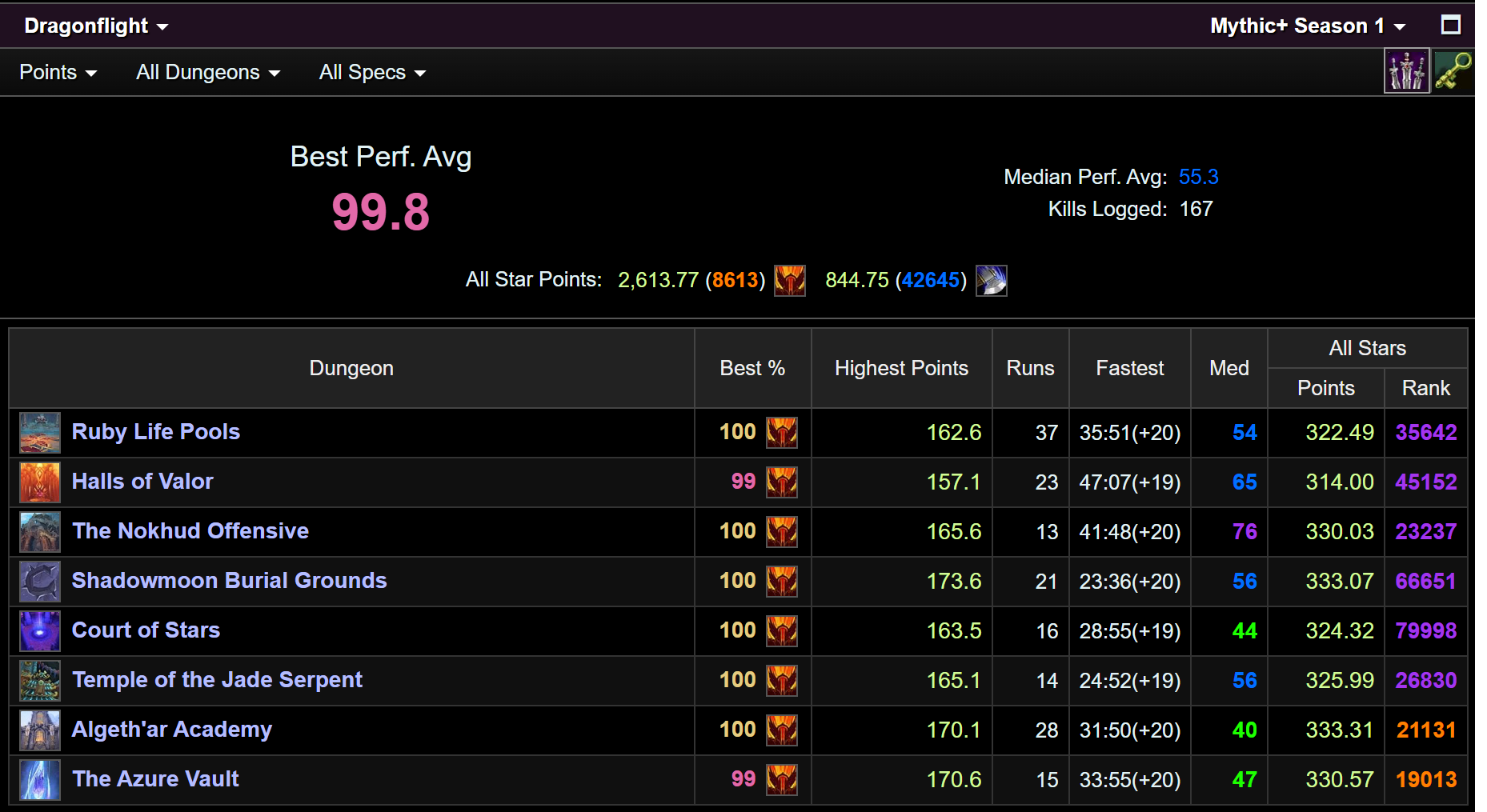The width and height of the screenshot is (1487, 812).
Task: Click the Court of Stars dungeon thumbnail
Action: [x=40, y=631]
